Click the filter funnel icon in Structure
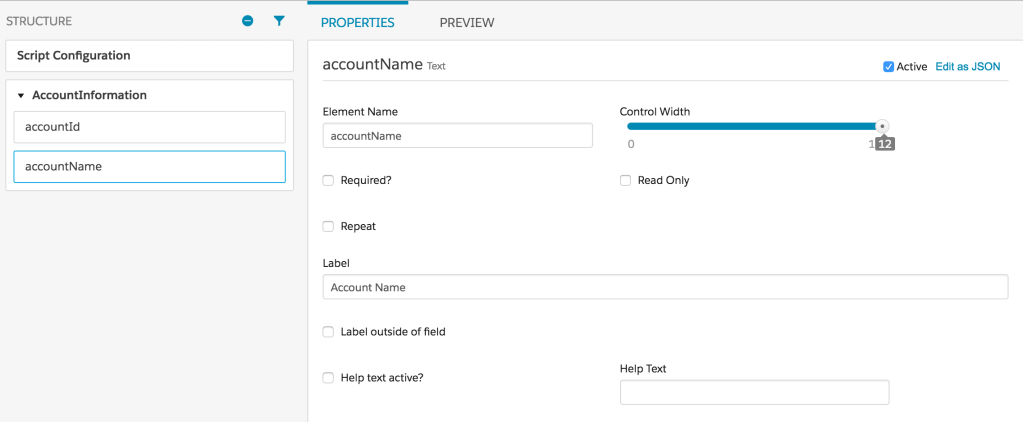Viewport: 1023px width, 422px height. [279, 21]
